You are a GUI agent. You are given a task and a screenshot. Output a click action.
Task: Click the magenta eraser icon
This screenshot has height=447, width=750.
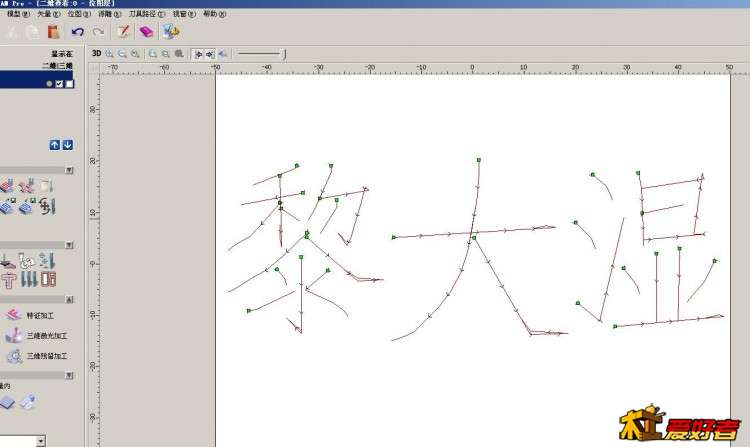pyautogui.click(x=146, y=32)
